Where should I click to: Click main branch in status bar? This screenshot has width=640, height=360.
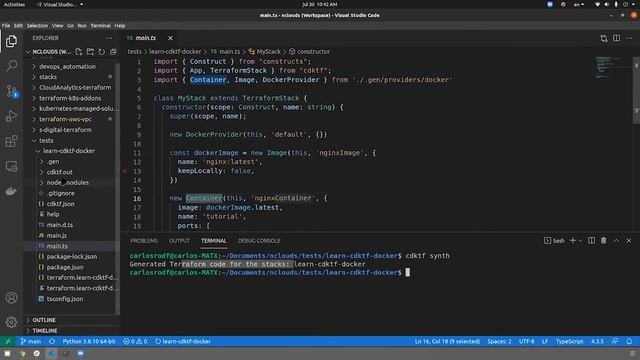(31, 341)
